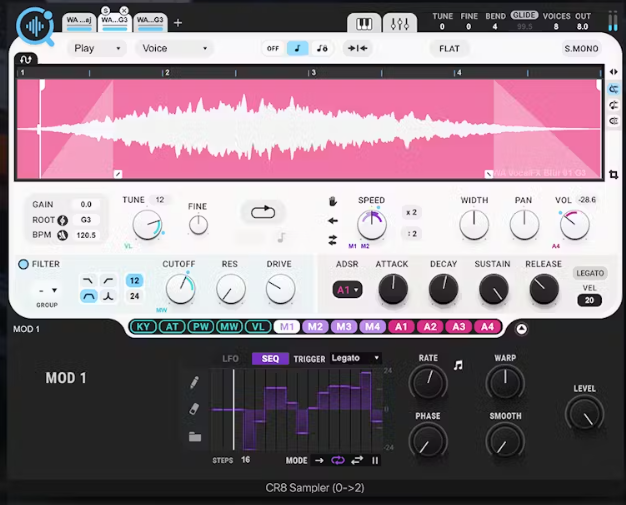Solo the active sample tab with S
This screenshot has height=505, width=626.
(106, 10)
